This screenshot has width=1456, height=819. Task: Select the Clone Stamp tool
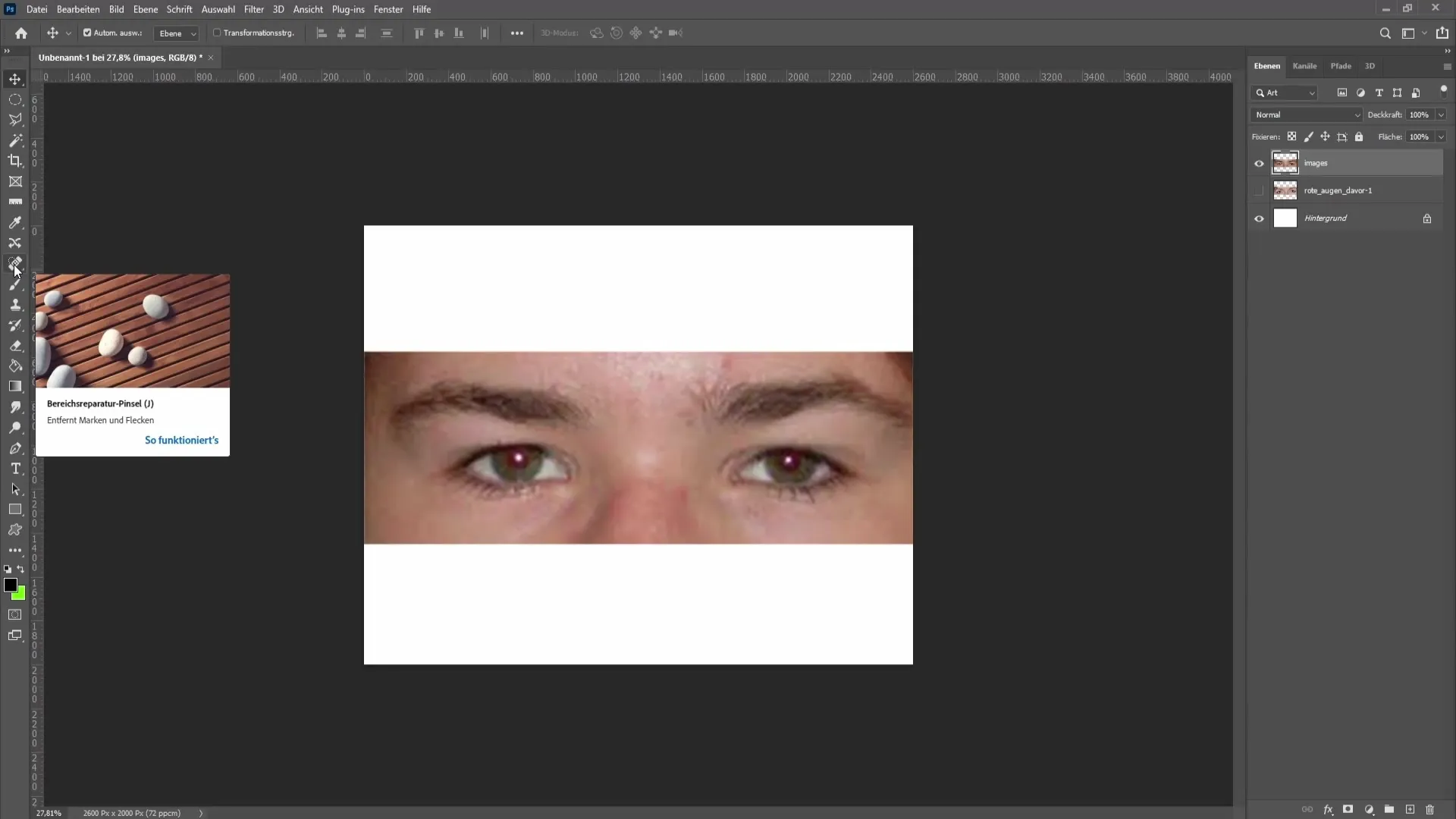tap(15, 305)
